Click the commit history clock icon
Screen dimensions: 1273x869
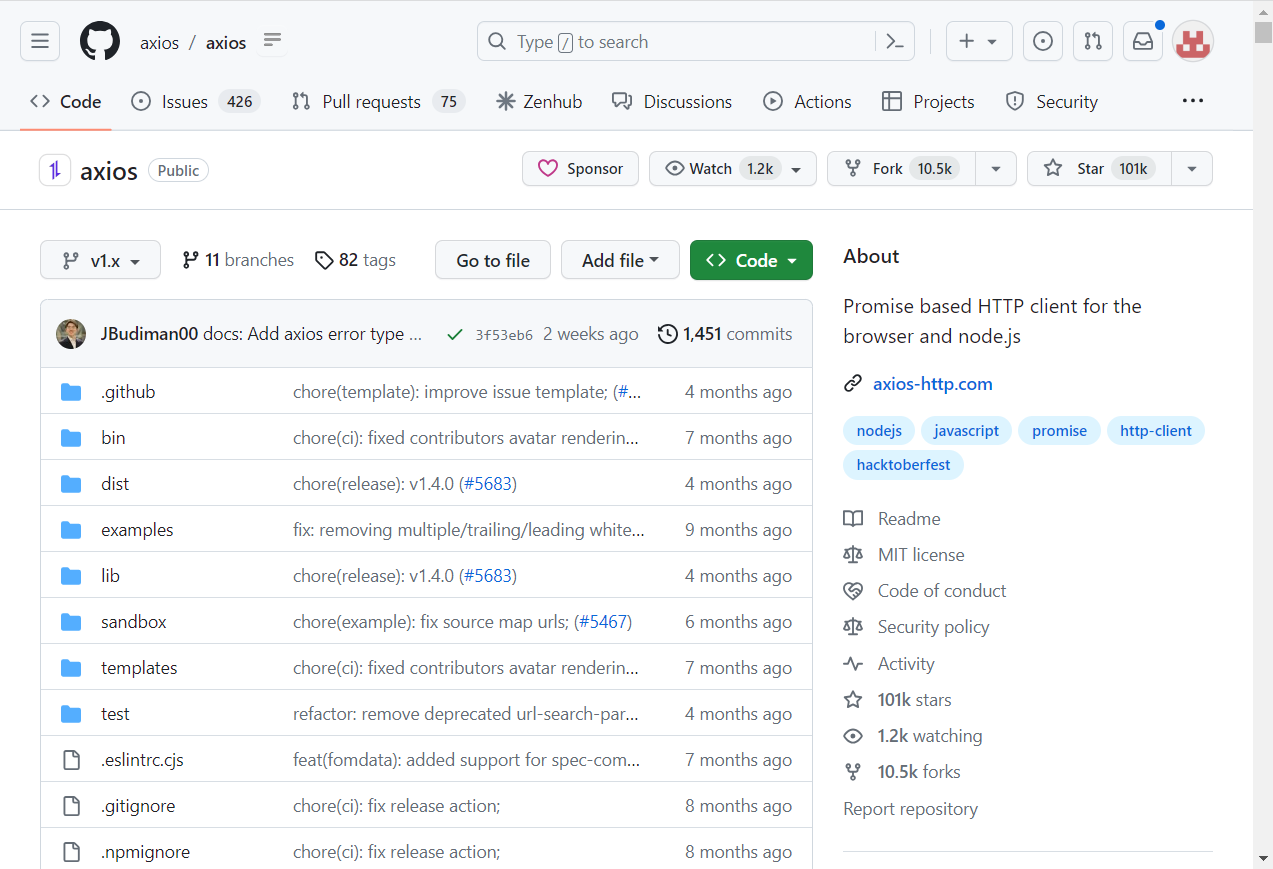click(667, 334)
